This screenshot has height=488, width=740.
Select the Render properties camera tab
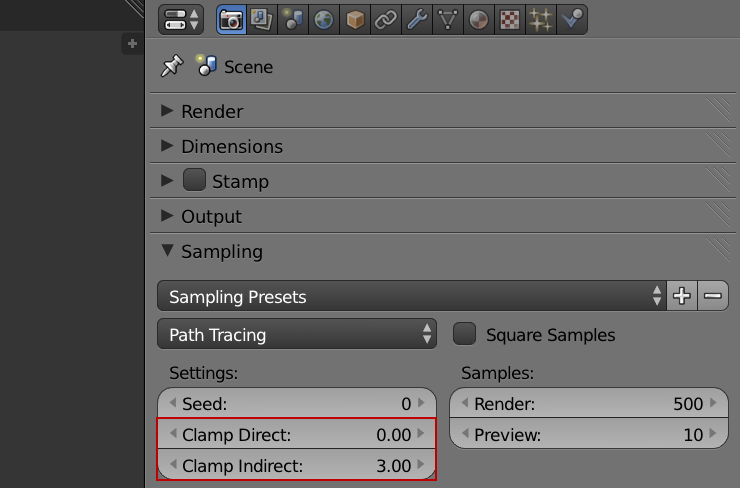pyautogui.click(x=231, y=20)
